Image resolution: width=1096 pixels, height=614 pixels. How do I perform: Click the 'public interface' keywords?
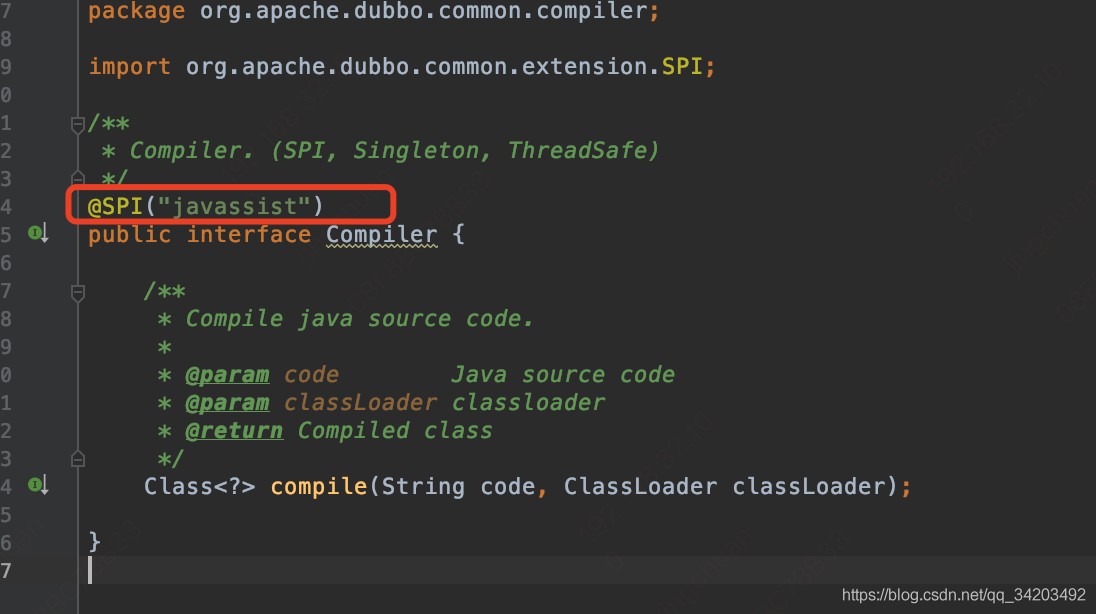(x=199, y=234)
